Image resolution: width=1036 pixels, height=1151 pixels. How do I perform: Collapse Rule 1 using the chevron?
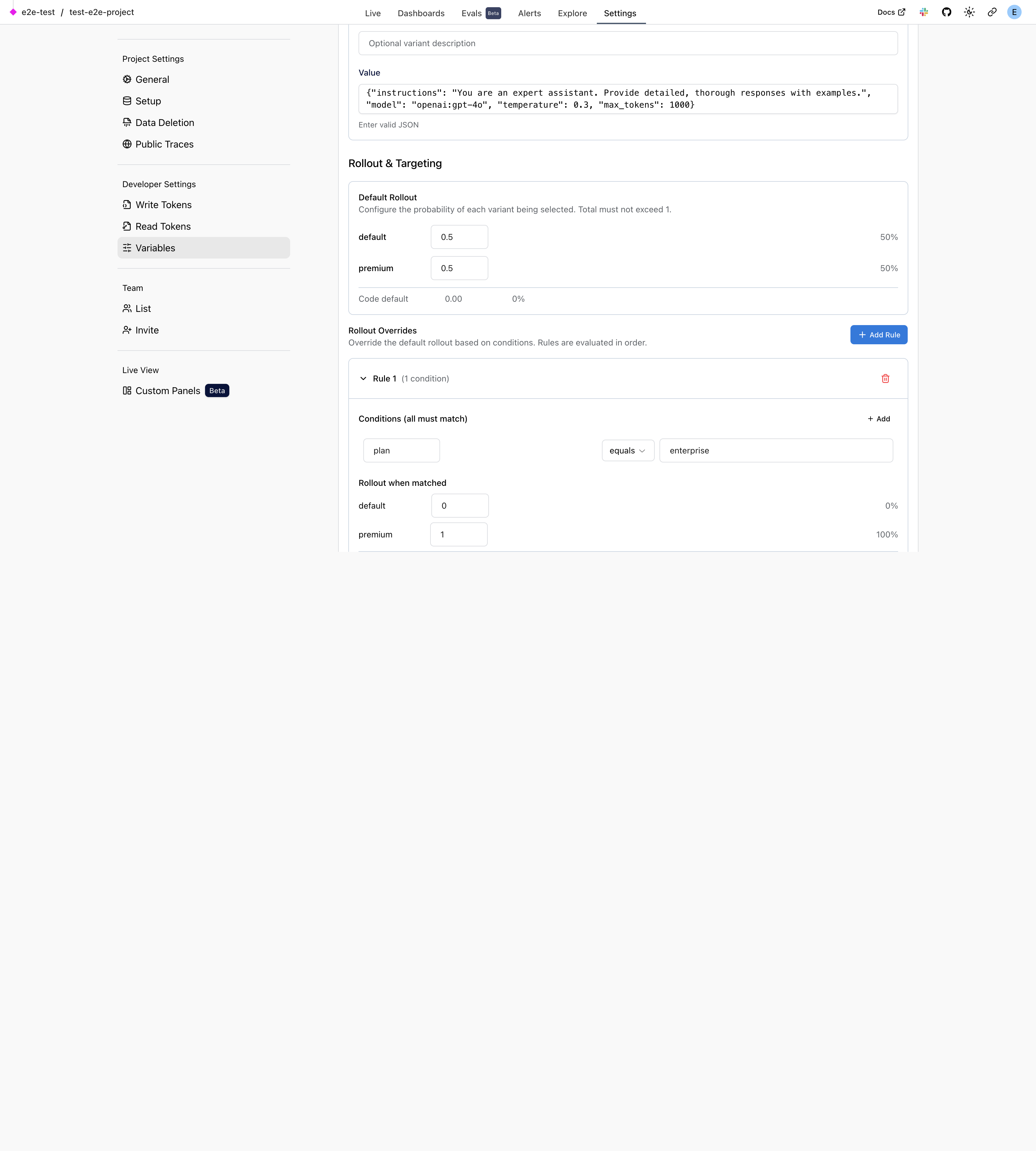pyautogui.click(x=363, y=379)
